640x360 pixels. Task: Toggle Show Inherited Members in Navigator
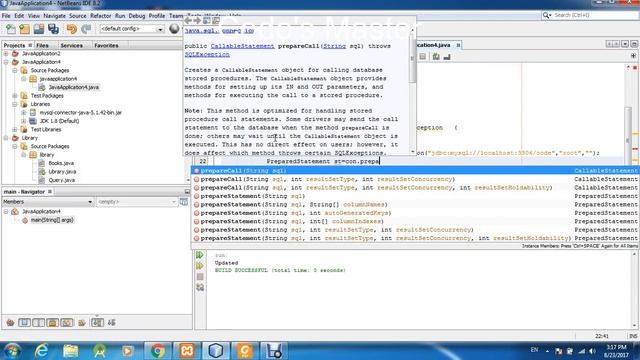10,323
